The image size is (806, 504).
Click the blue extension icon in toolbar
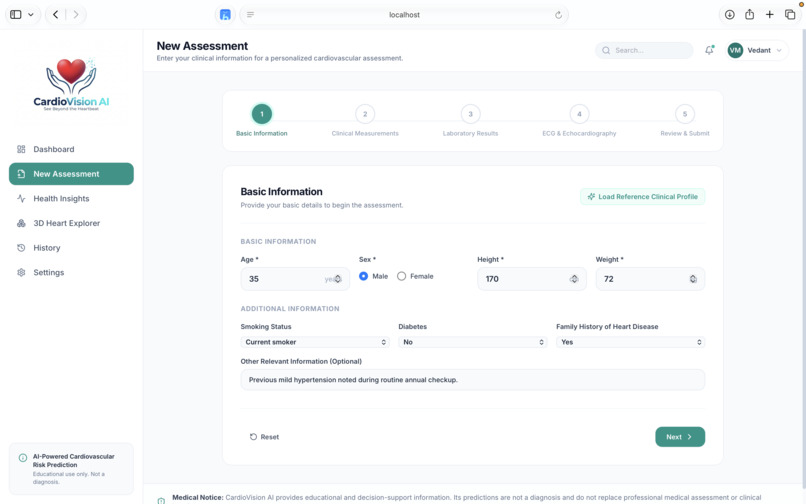coord(225,14)
